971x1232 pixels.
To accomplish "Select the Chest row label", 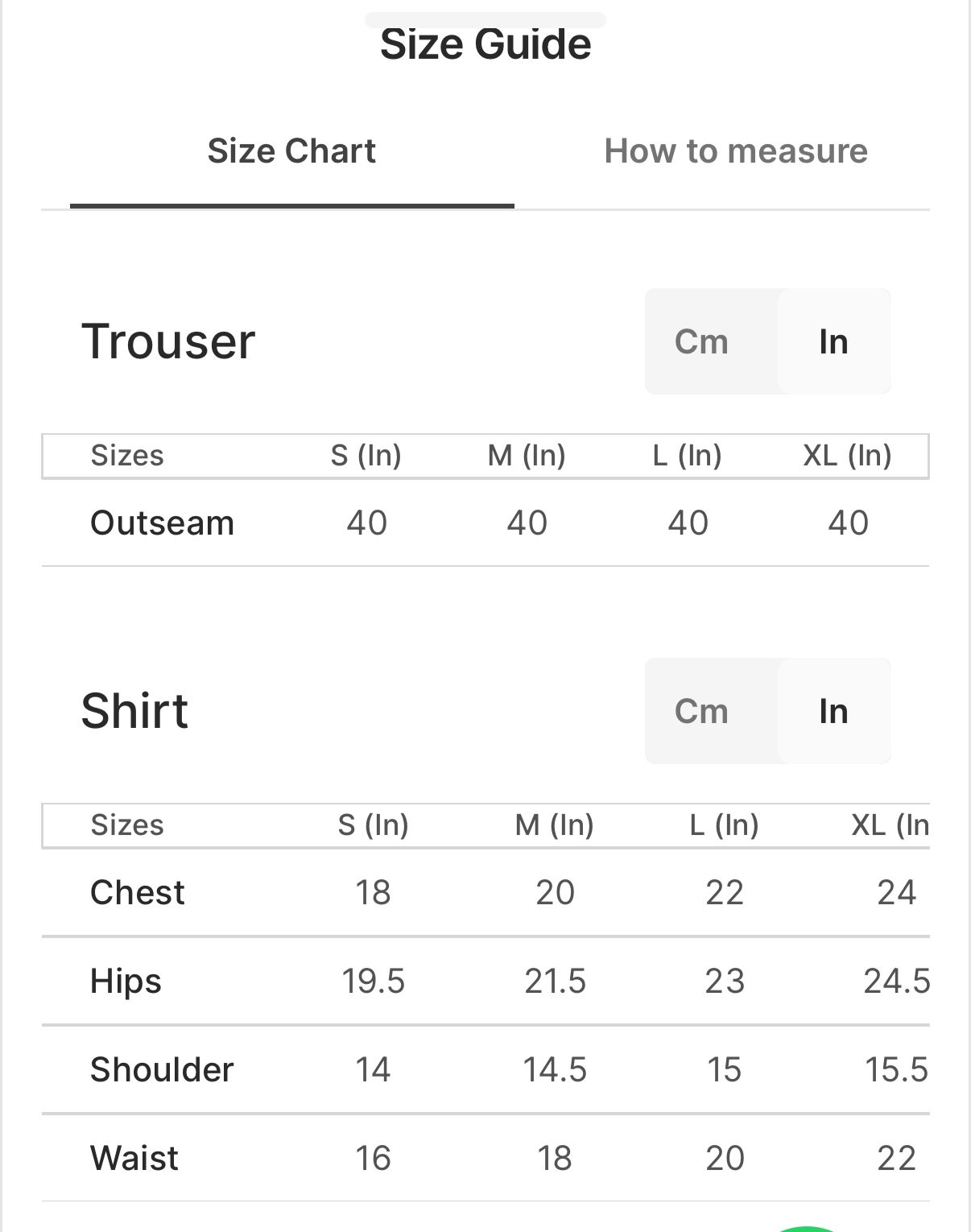I will pos(138,892).
